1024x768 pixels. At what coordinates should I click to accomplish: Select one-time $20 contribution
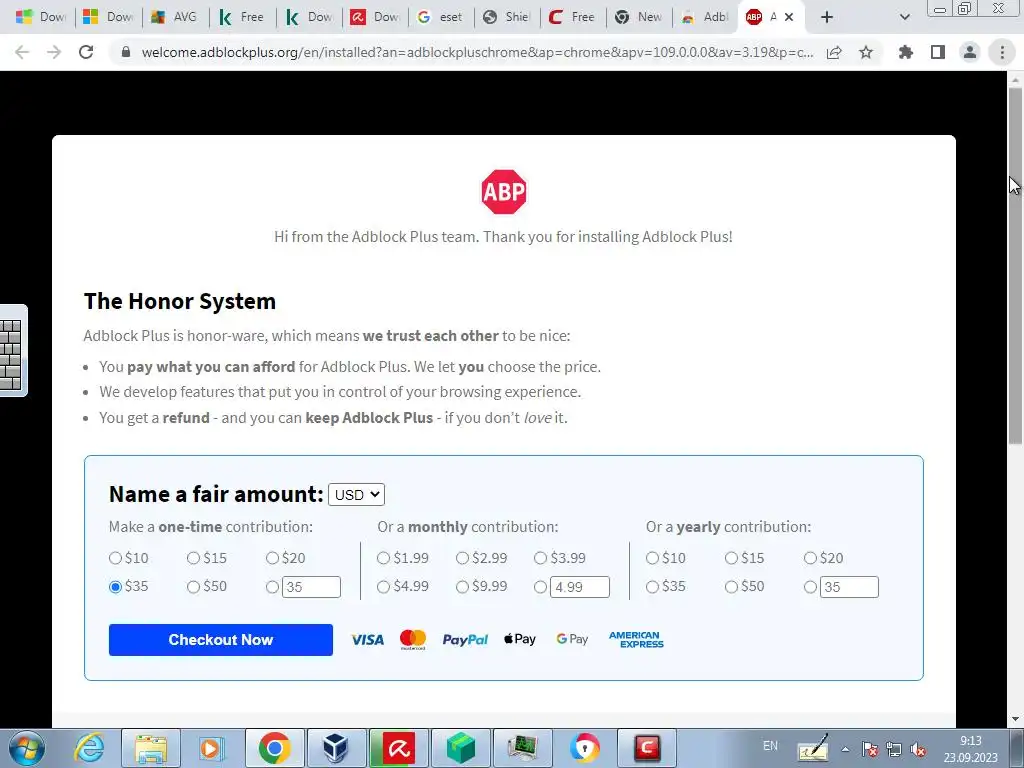(272, 558)
